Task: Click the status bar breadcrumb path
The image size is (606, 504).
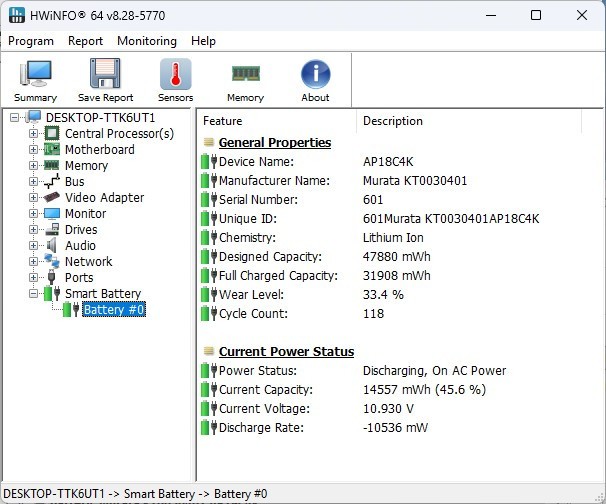Action: [x=135, y=494]
